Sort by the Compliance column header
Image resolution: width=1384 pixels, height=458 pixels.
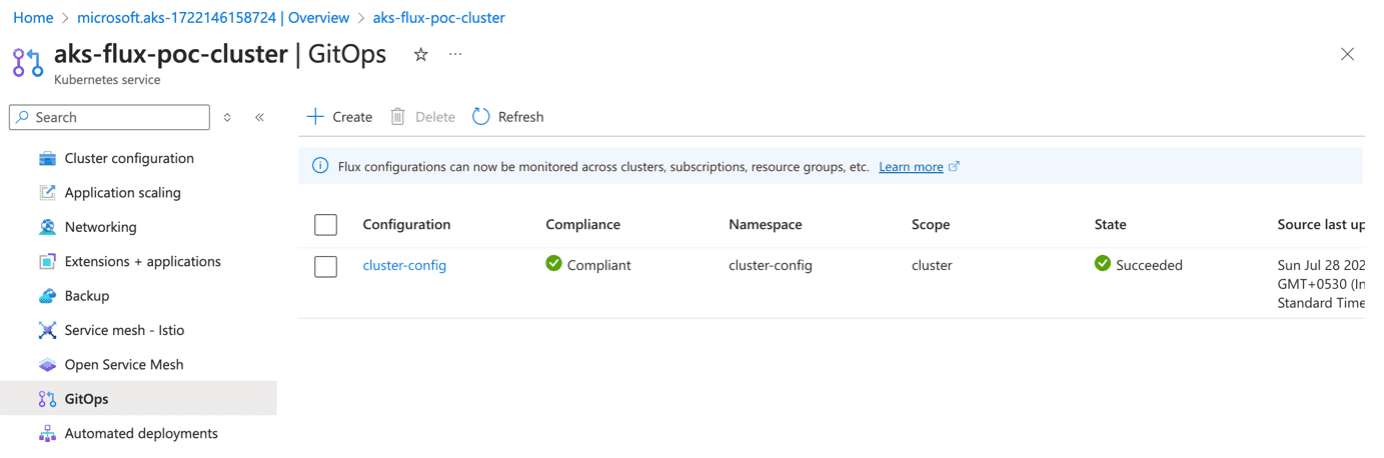(x=583, y=225)
